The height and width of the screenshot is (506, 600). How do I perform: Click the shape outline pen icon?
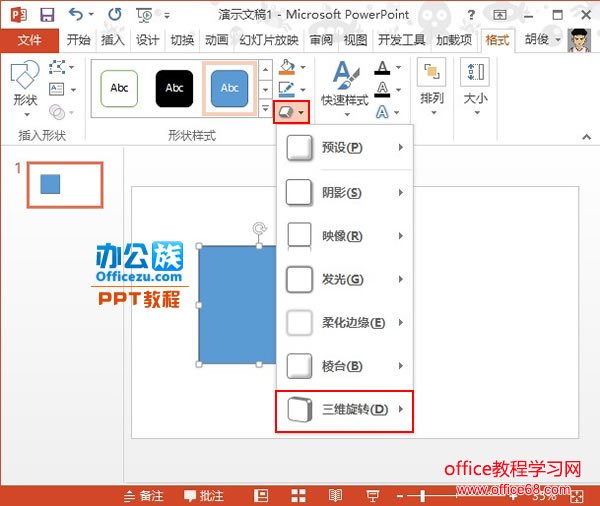pyautogui.click(x=287, y=90)
